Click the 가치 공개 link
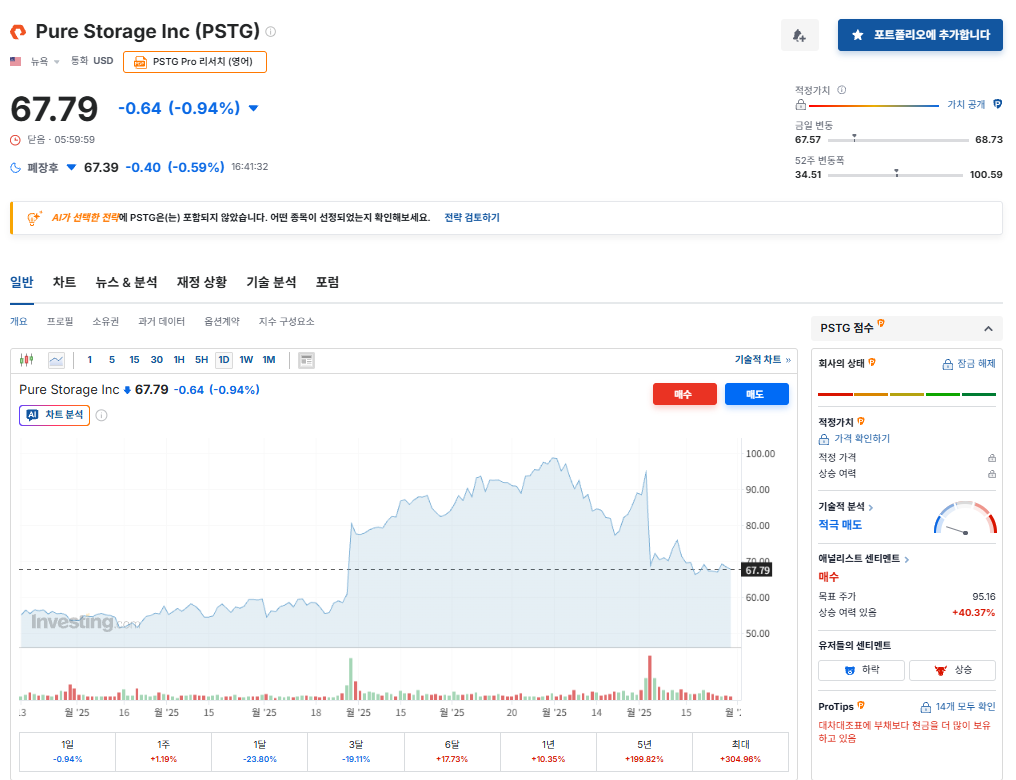1016x780 pixels. 966,104
